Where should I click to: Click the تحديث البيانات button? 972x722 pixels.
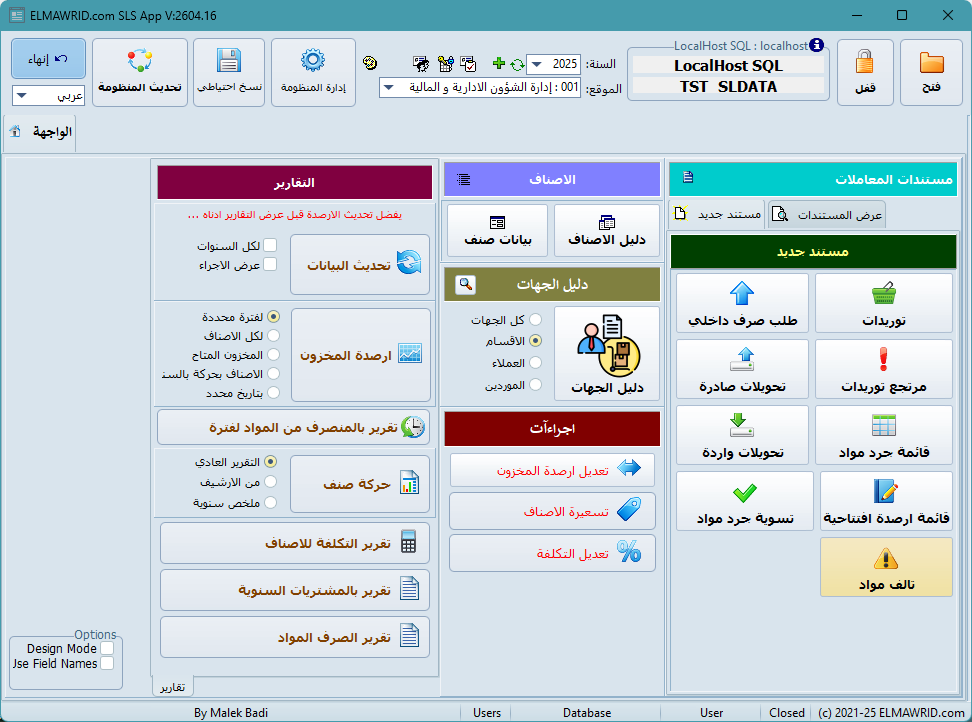(x=360, y=264)
